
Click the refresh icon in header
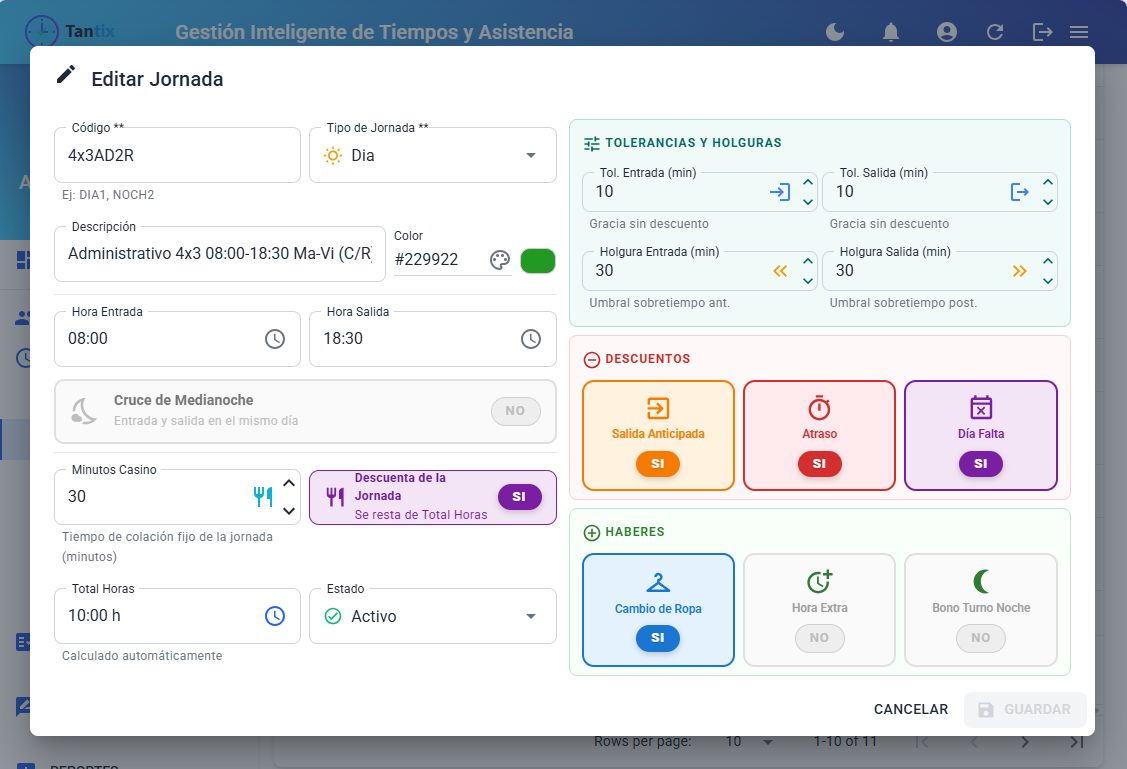tap(995, 32)
